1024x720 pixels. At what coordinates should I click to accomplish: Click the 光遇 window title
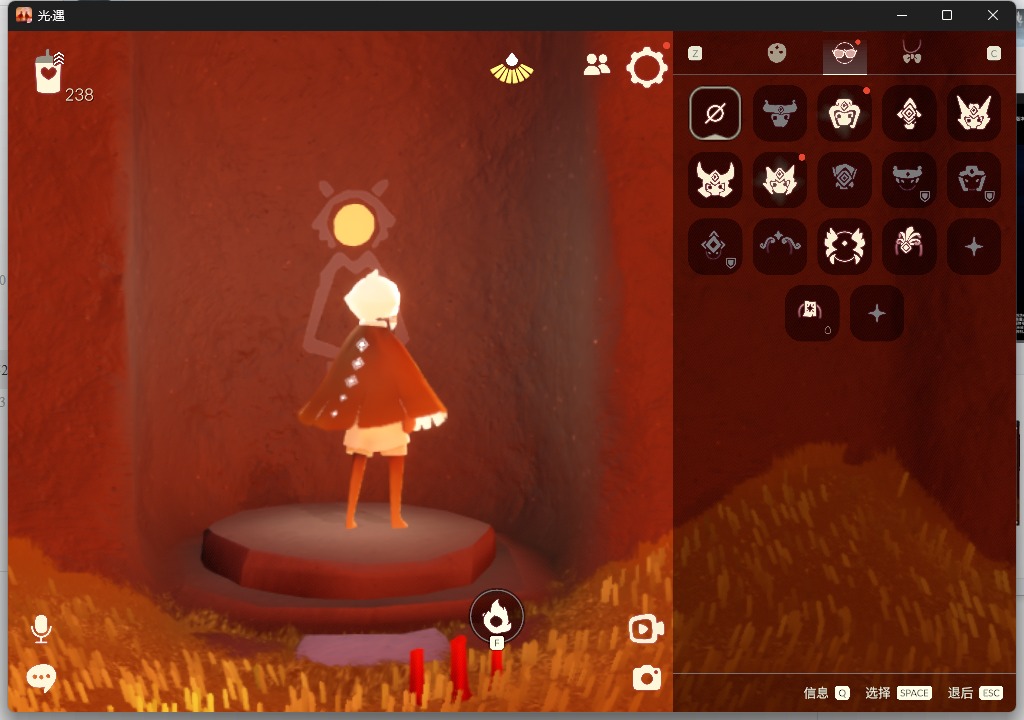click(x=50, y=15)
